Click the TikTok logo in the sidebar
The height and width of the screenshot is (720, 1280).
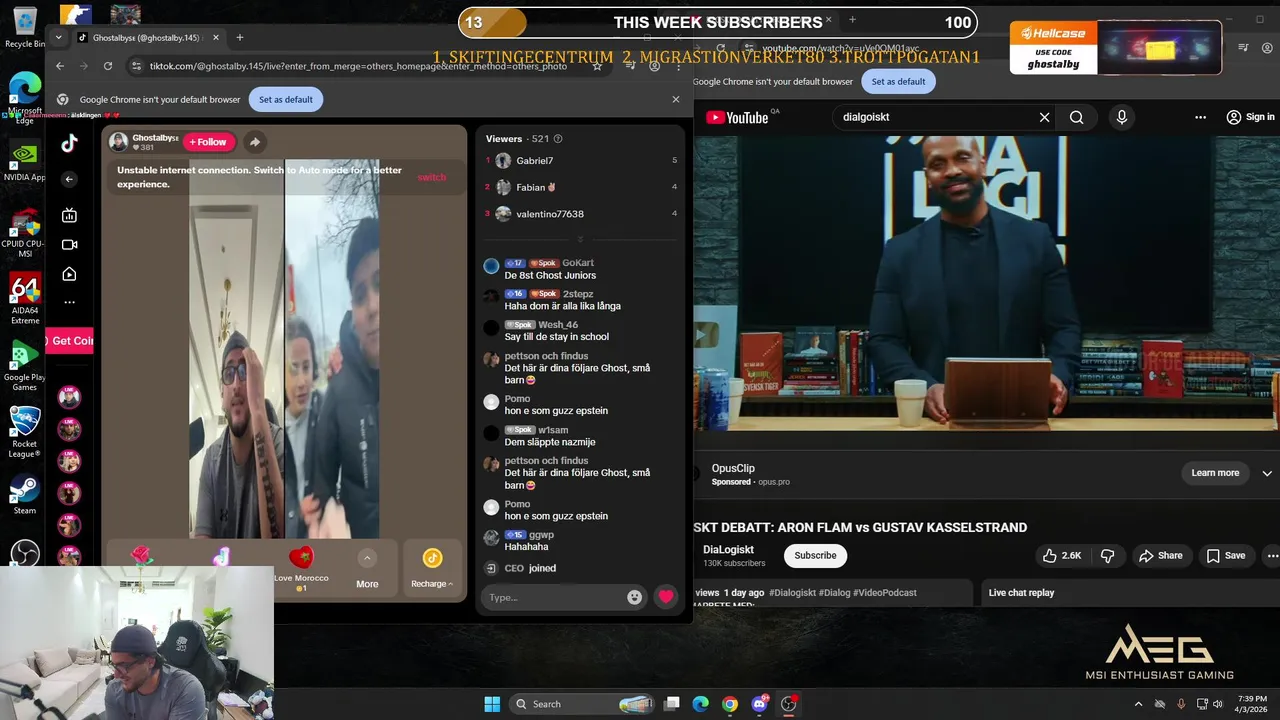(x=69, y=143)
